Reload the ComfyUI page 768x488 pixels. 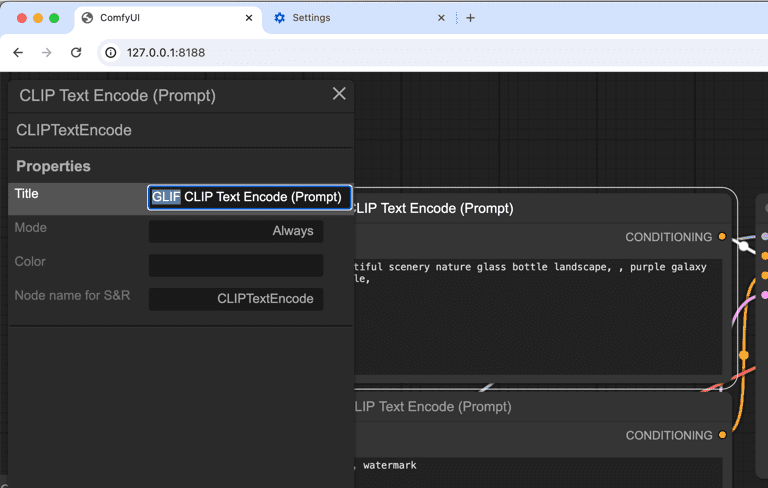pos(76,52)
